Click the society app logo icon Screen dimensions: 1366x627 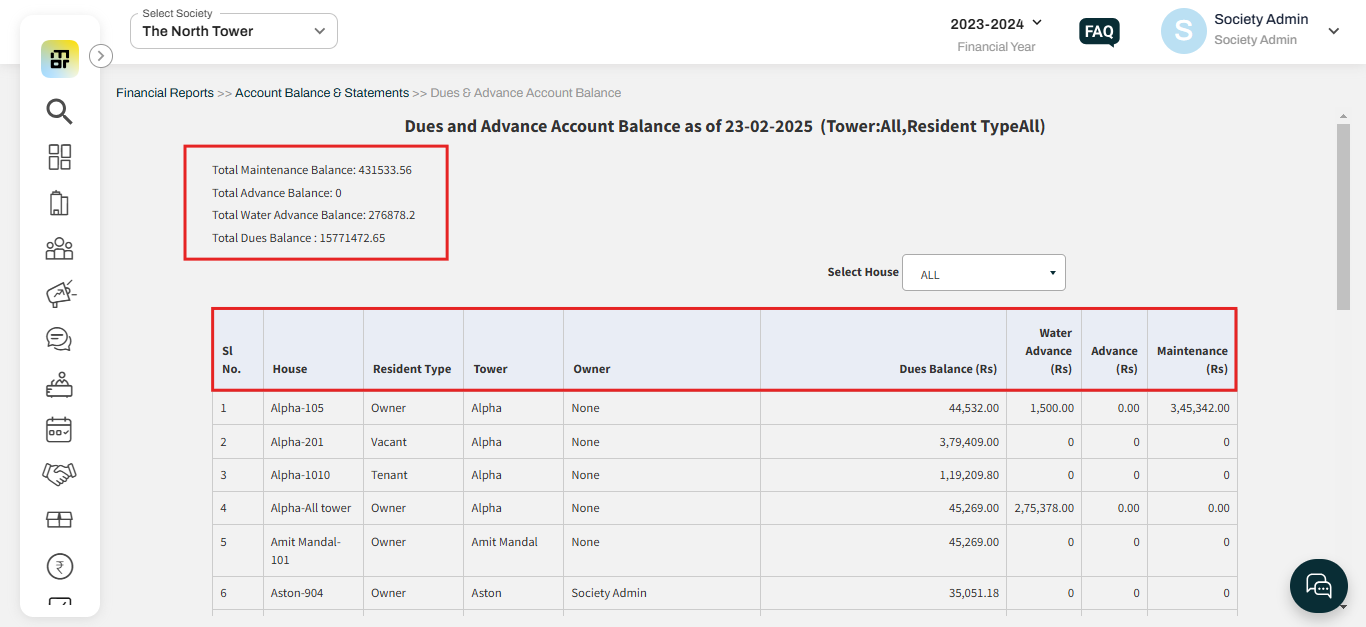[60, 59]
